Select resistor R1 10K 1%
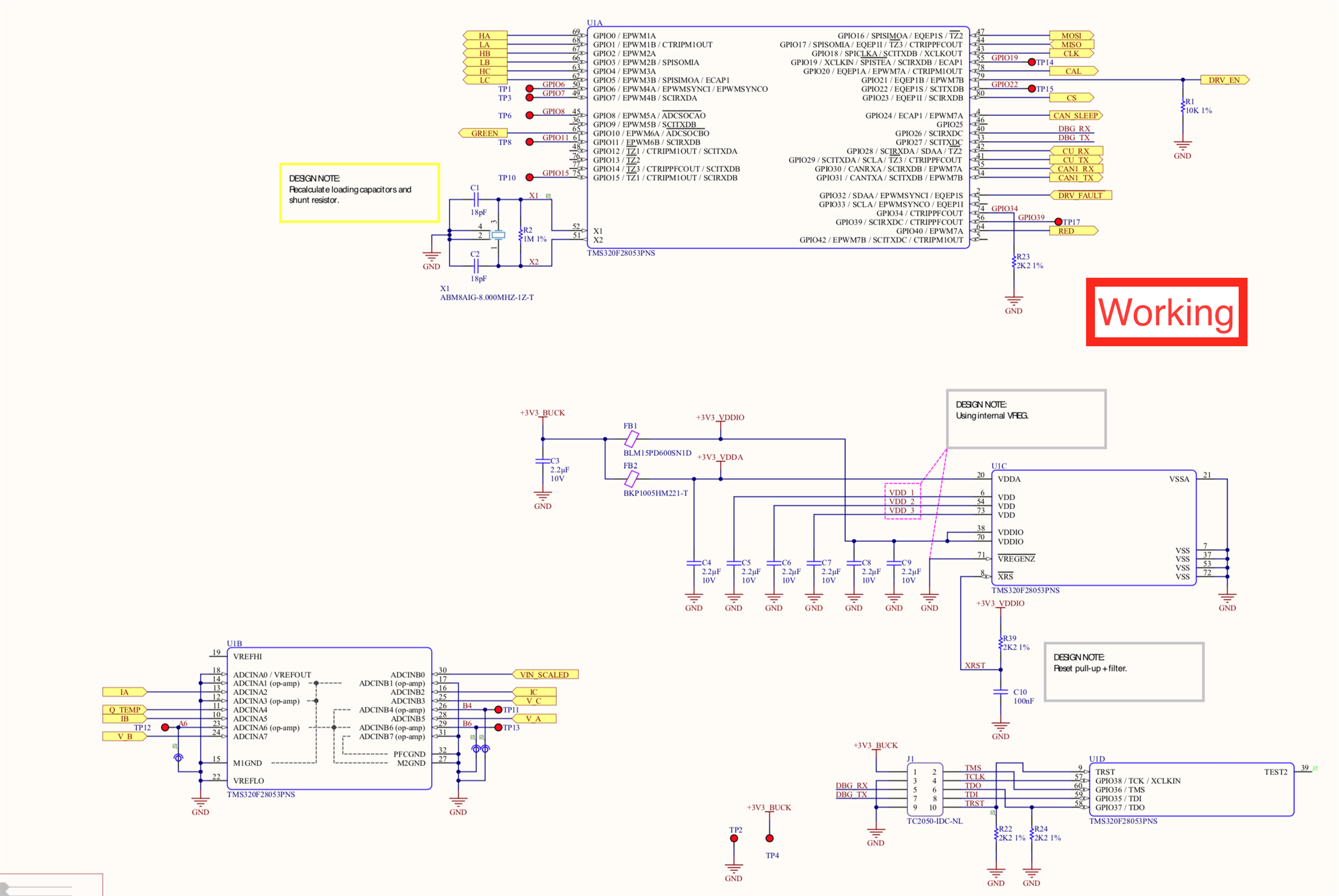The height and width of the screenshot is (896, 1339). point(1183,106)
